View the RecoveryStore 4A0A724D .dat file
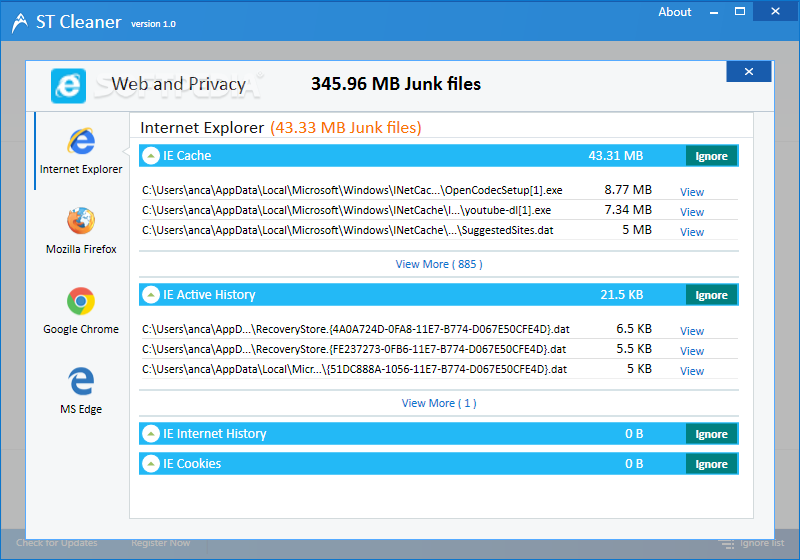The image size is (800, 560). (x=692, y=332)
